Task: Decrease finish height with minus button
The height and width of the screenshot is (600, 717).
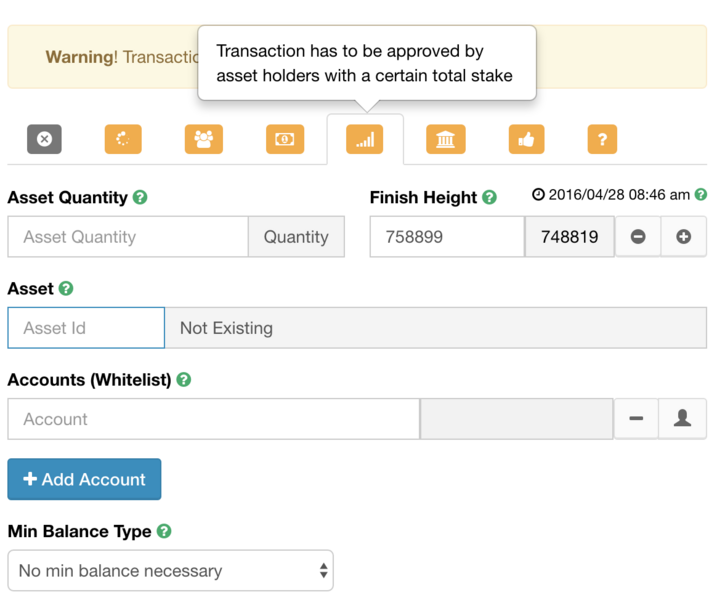Action: (638, 237)
